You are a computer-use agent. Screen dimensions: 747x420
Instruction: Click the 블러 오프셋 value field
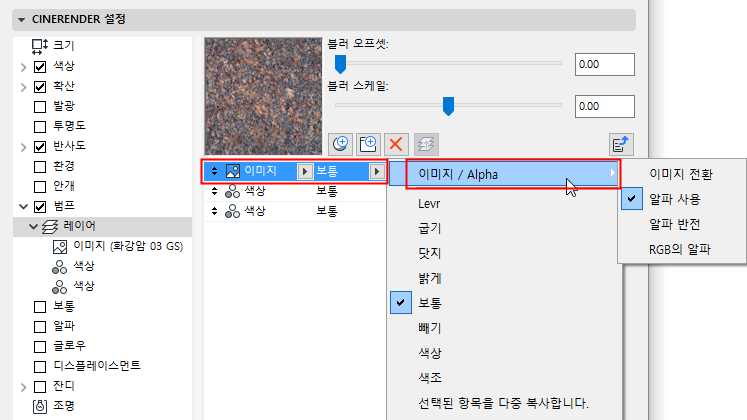(605, 64)
